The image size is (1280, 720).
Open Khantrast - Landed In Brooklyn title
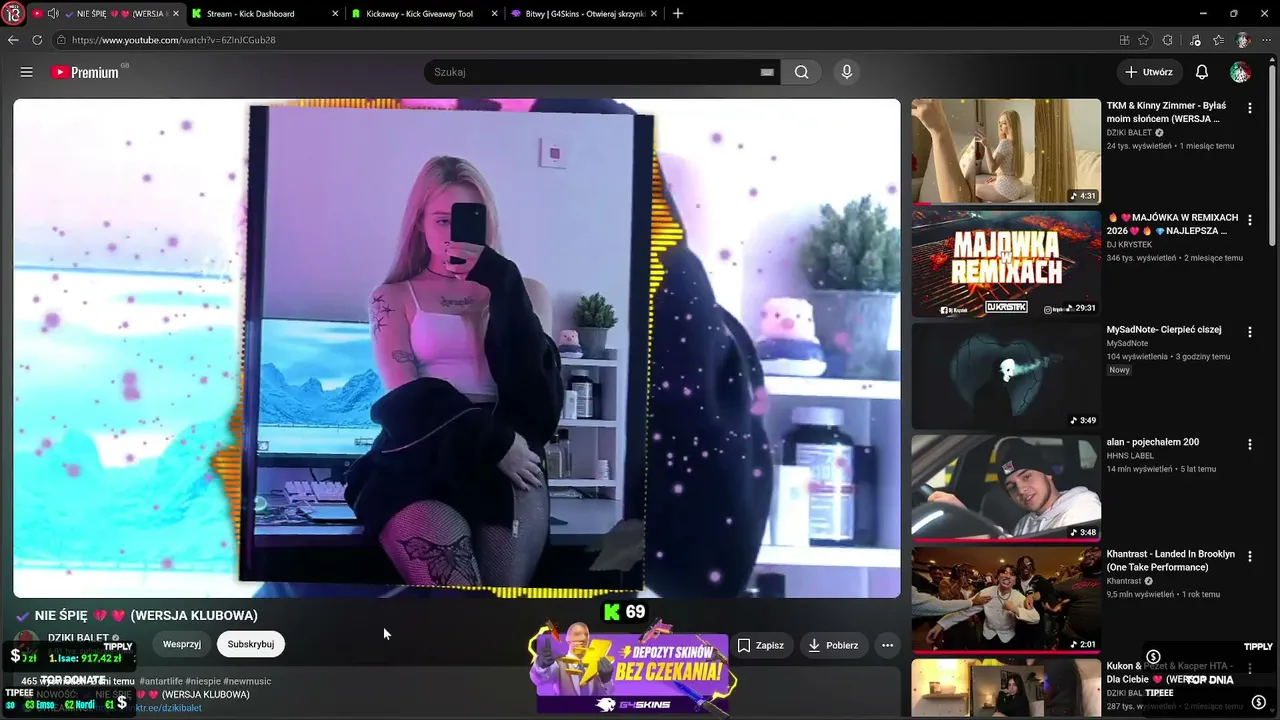[1171, 560]
